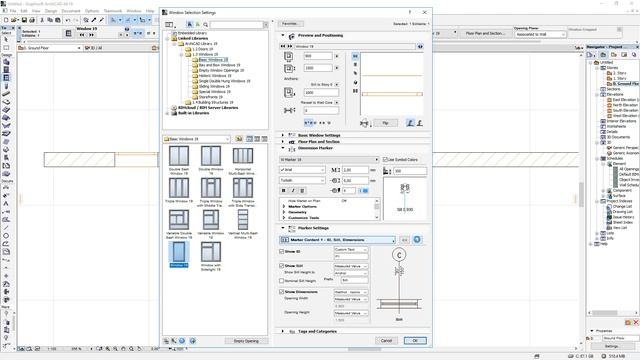
Task: Enable the Nominal Sill Height checkbox
Action: tap(282, 281)
